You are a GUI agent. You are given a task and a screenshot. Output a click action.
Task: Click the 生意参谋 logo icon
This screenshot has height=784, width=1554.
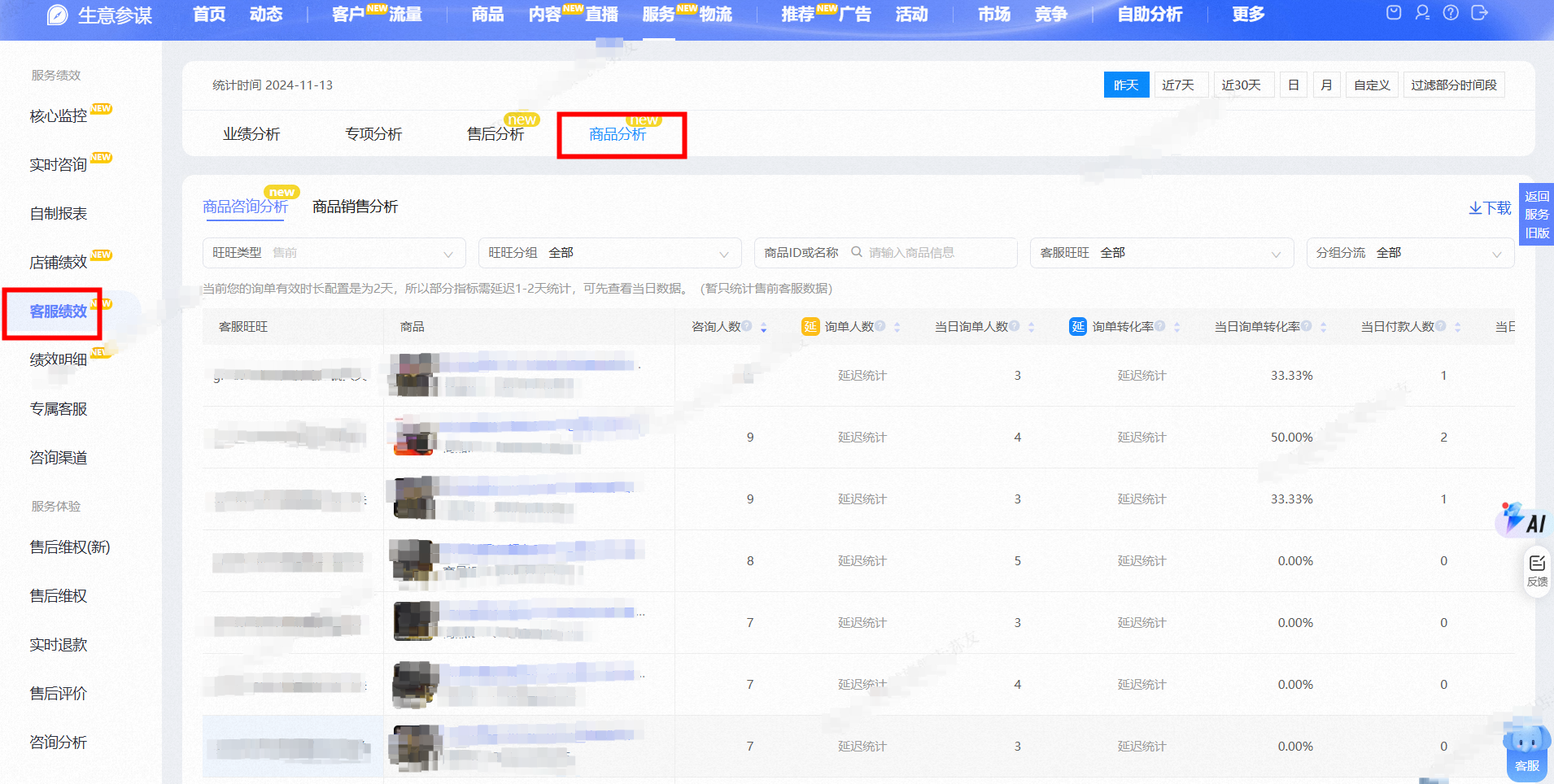pyautogui.click(x=58, y=15)
